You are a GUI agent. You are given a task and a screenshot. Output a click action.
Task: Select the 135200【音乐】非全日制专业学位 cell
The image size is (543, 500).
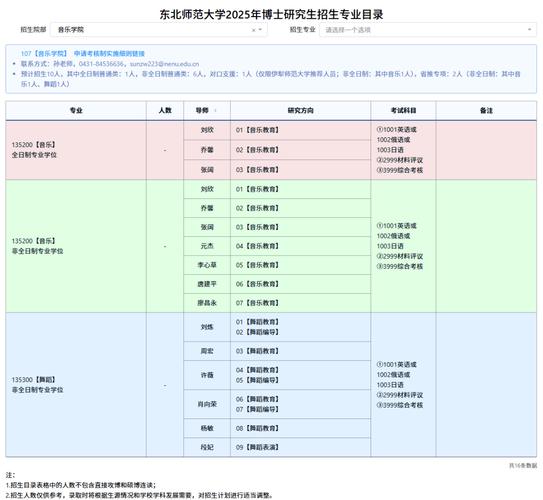click(x=76, y=246)
